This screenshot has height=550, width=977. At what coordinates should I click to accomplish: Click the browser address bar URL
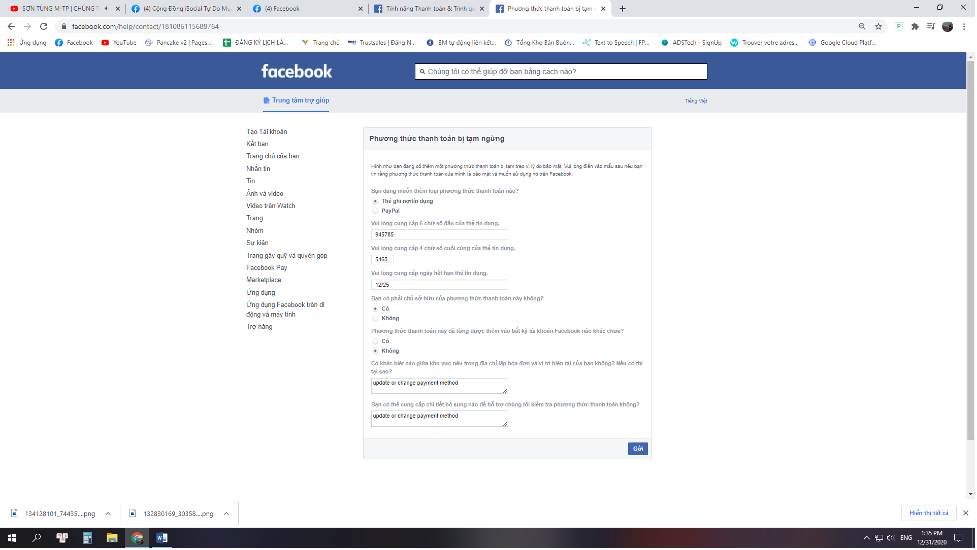145,26
